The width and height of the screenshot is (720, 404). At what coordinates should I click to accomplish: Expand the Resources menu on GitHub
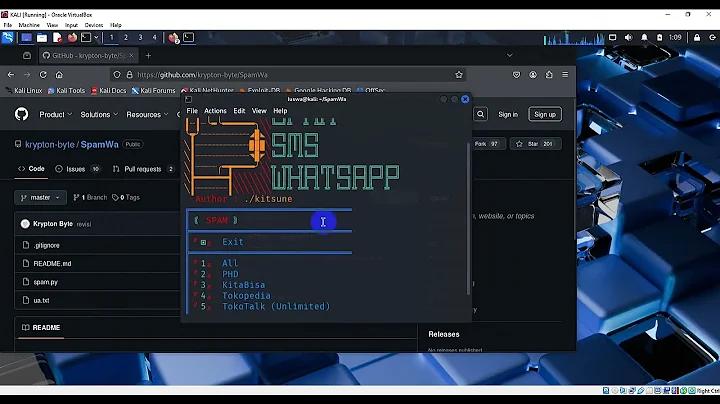[147, 114]
